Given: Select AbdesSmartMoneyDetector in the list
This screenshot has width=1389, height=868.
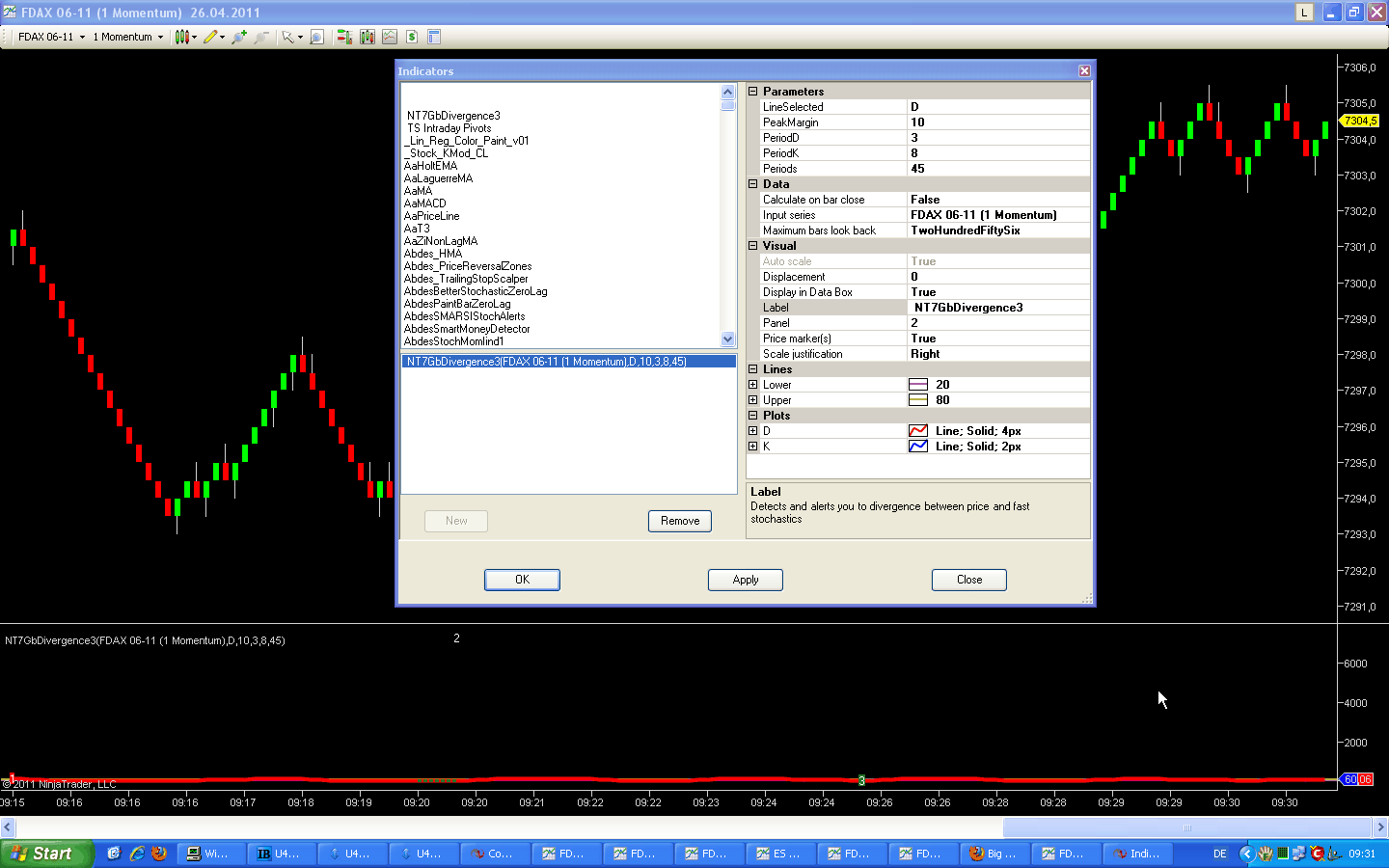Looking at the screenshot, I should (x=467, y=329).
